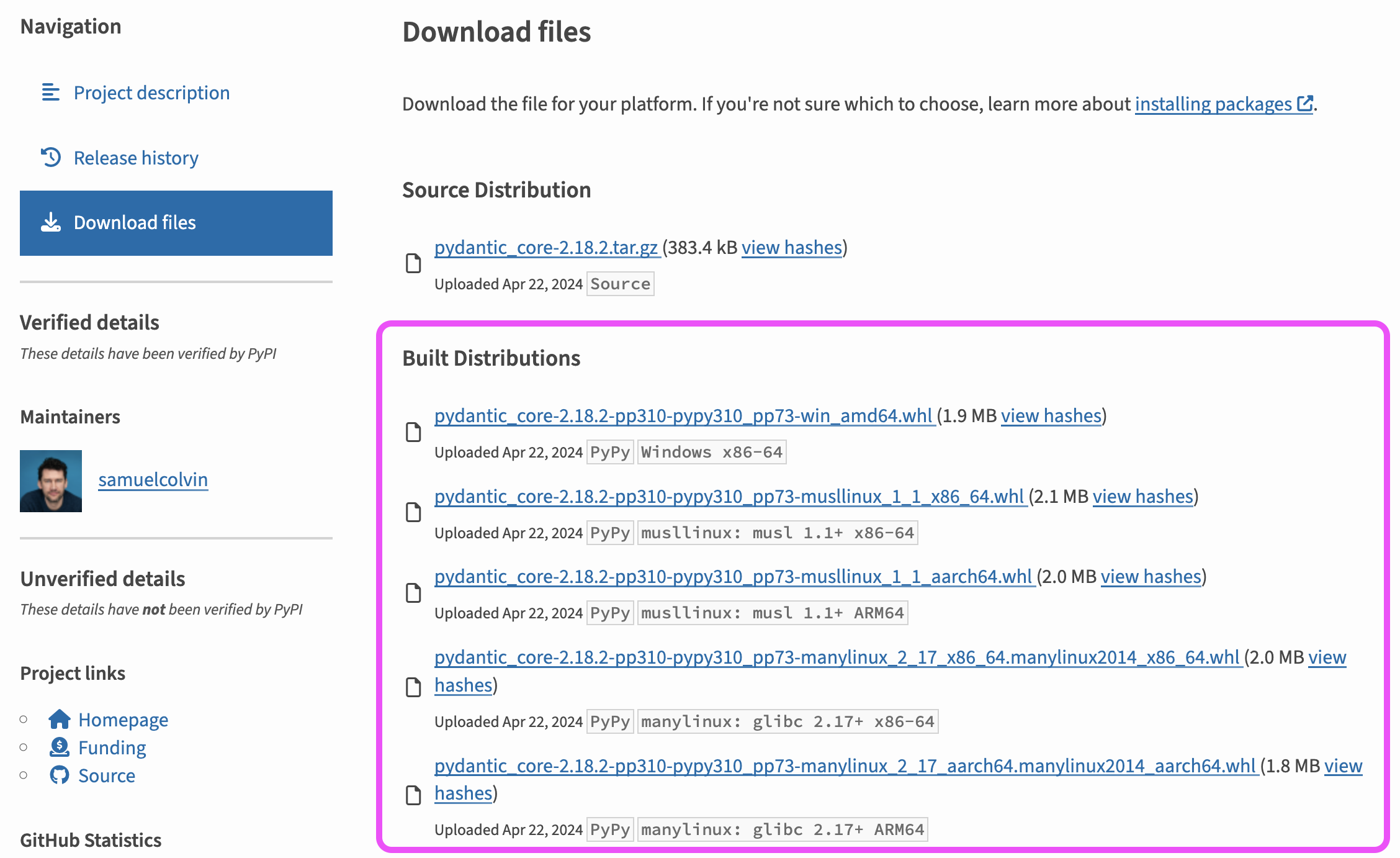Open samuelcolvin maintainer profile link

[153, 480]
